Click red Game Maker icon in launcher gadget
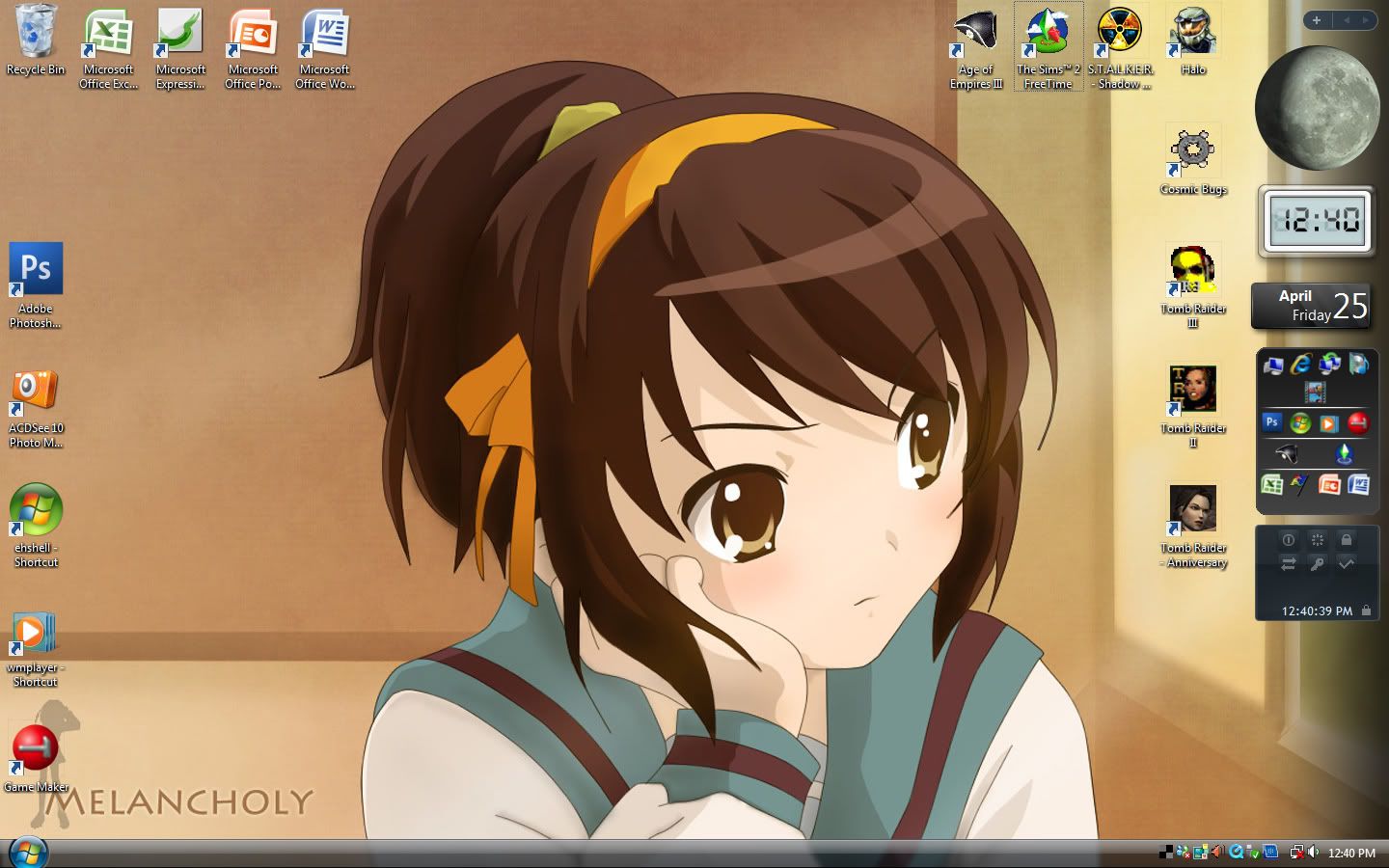The image size is (1389, 868). click(x=1358, y=422)
